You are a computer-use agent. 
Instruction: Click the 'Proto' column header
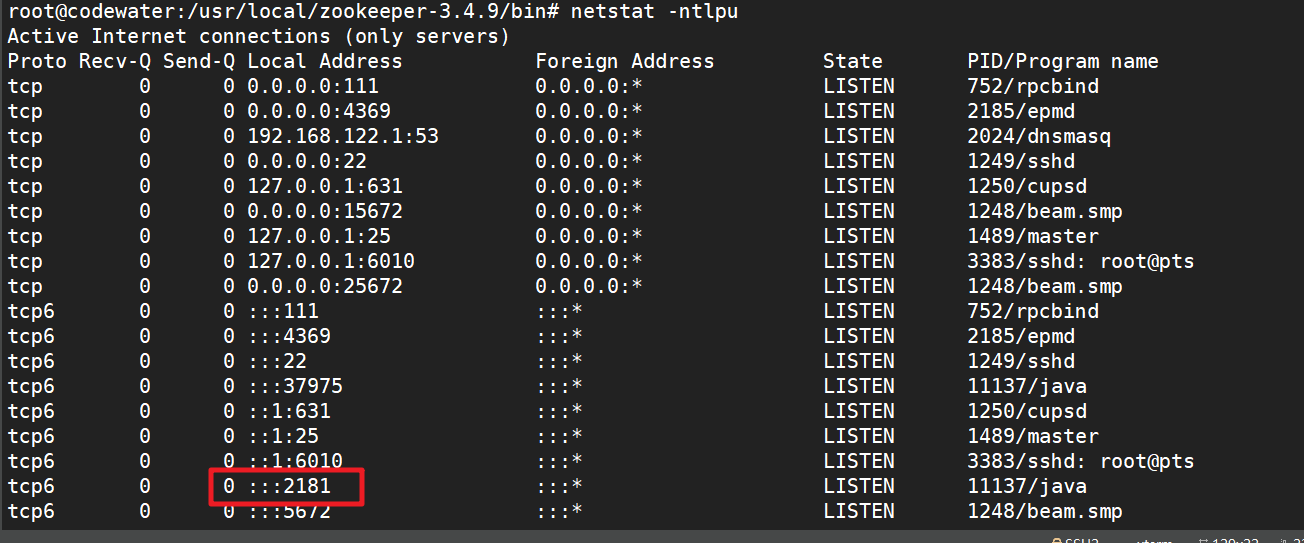pyautogui.click(x=37, y=62)
